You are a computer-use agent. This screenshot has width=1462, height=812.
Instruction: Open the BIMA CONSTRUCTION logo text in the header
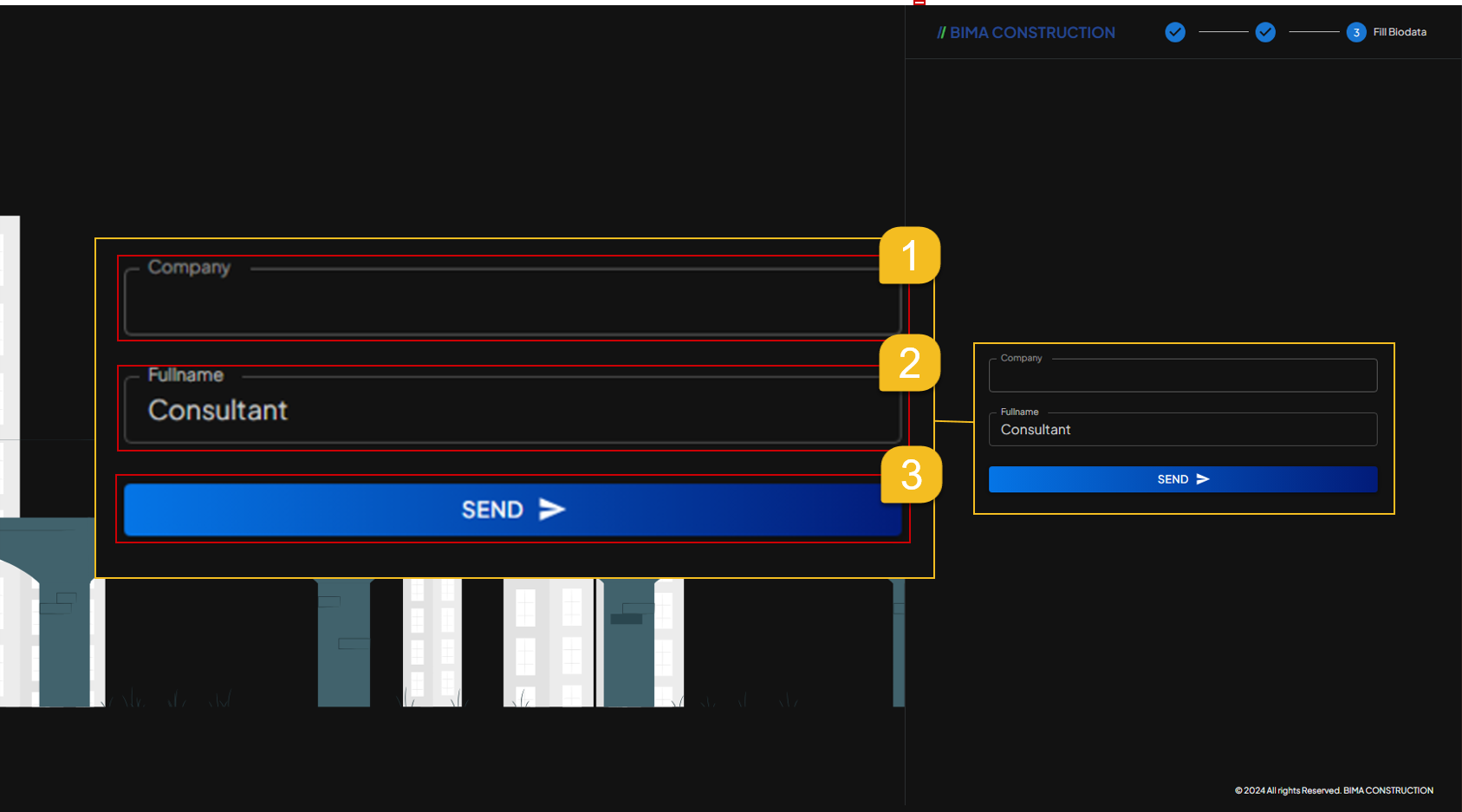click(x=1032, y=33)
